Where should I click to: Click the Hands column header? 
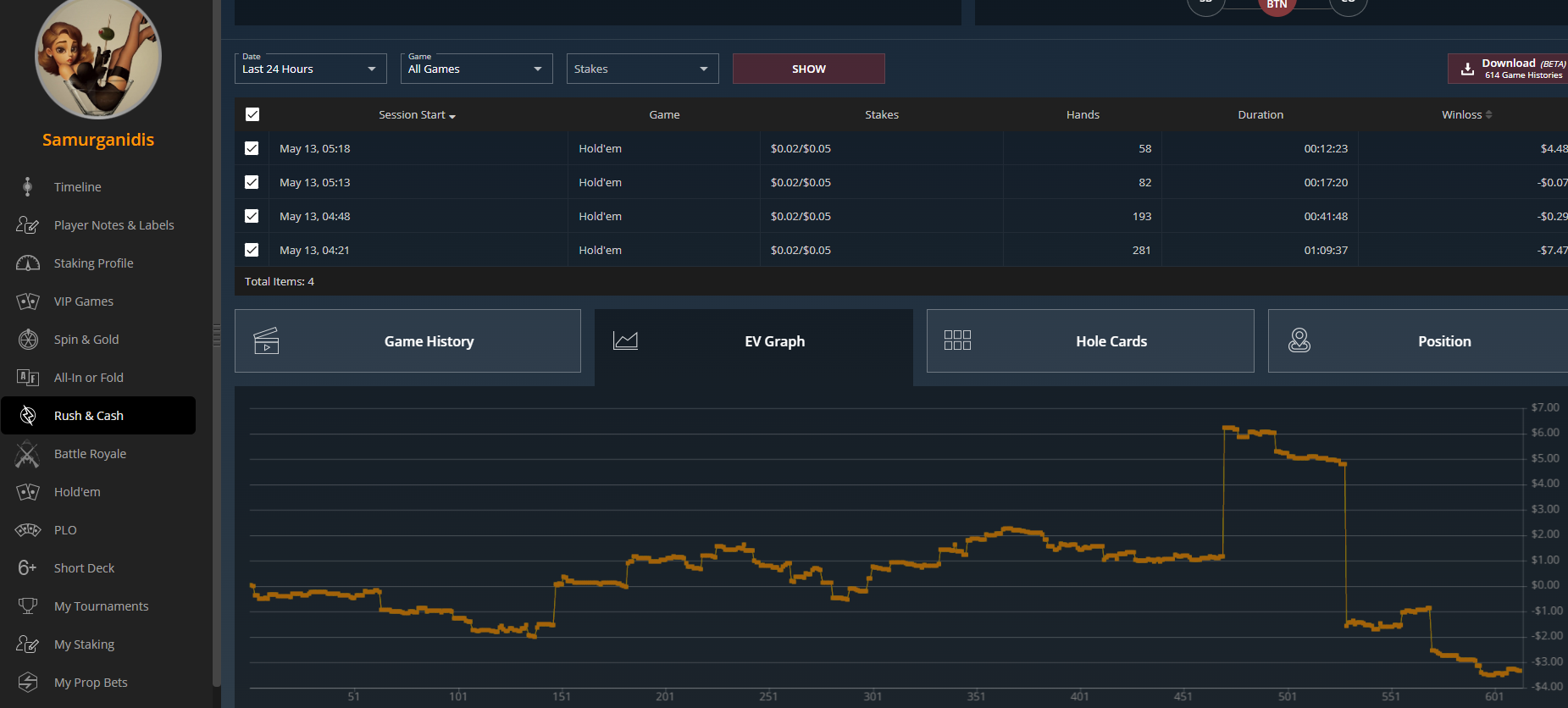1083,114
